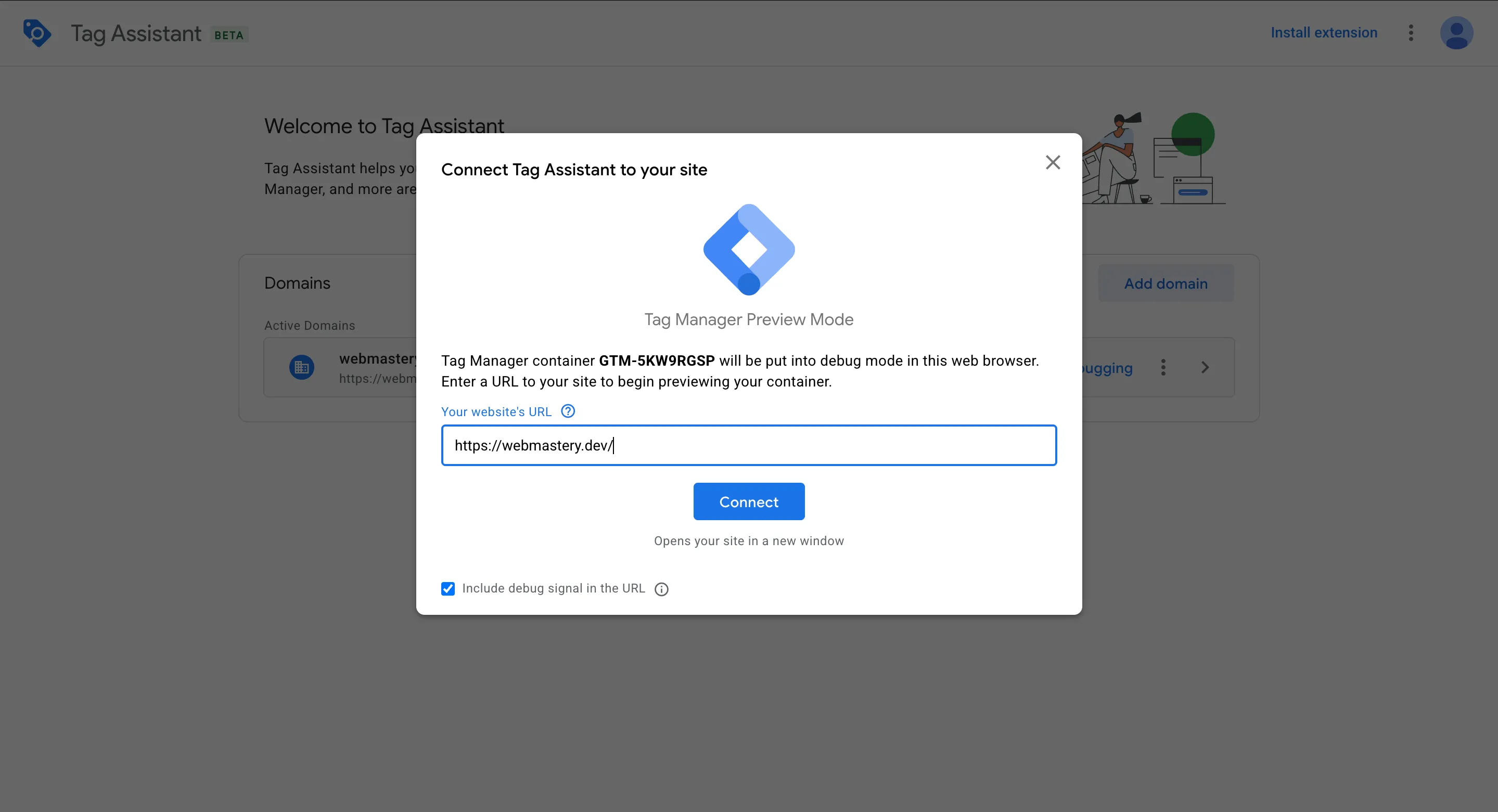Open the profile account avatar
Screen dimensions: 1498x812
pos(1457,33)
